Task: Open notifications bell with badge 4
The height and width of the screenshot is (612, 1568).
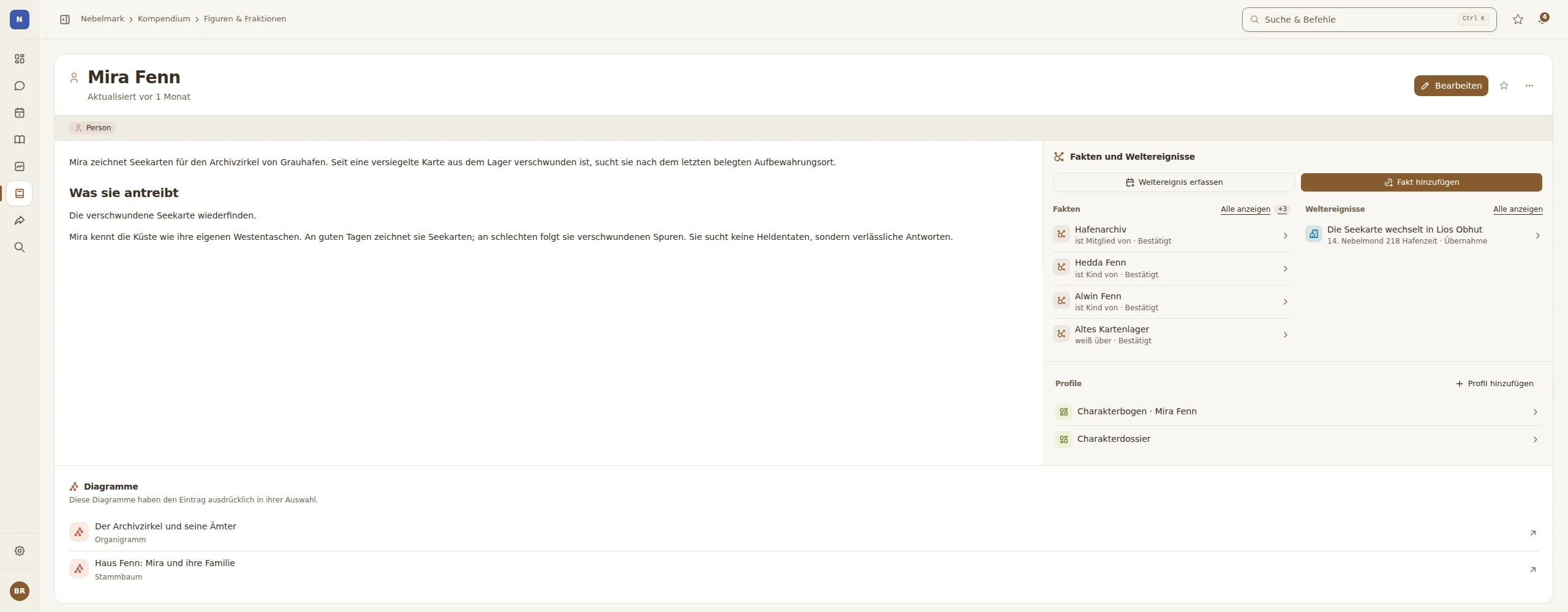Action: pos(1542,20)
